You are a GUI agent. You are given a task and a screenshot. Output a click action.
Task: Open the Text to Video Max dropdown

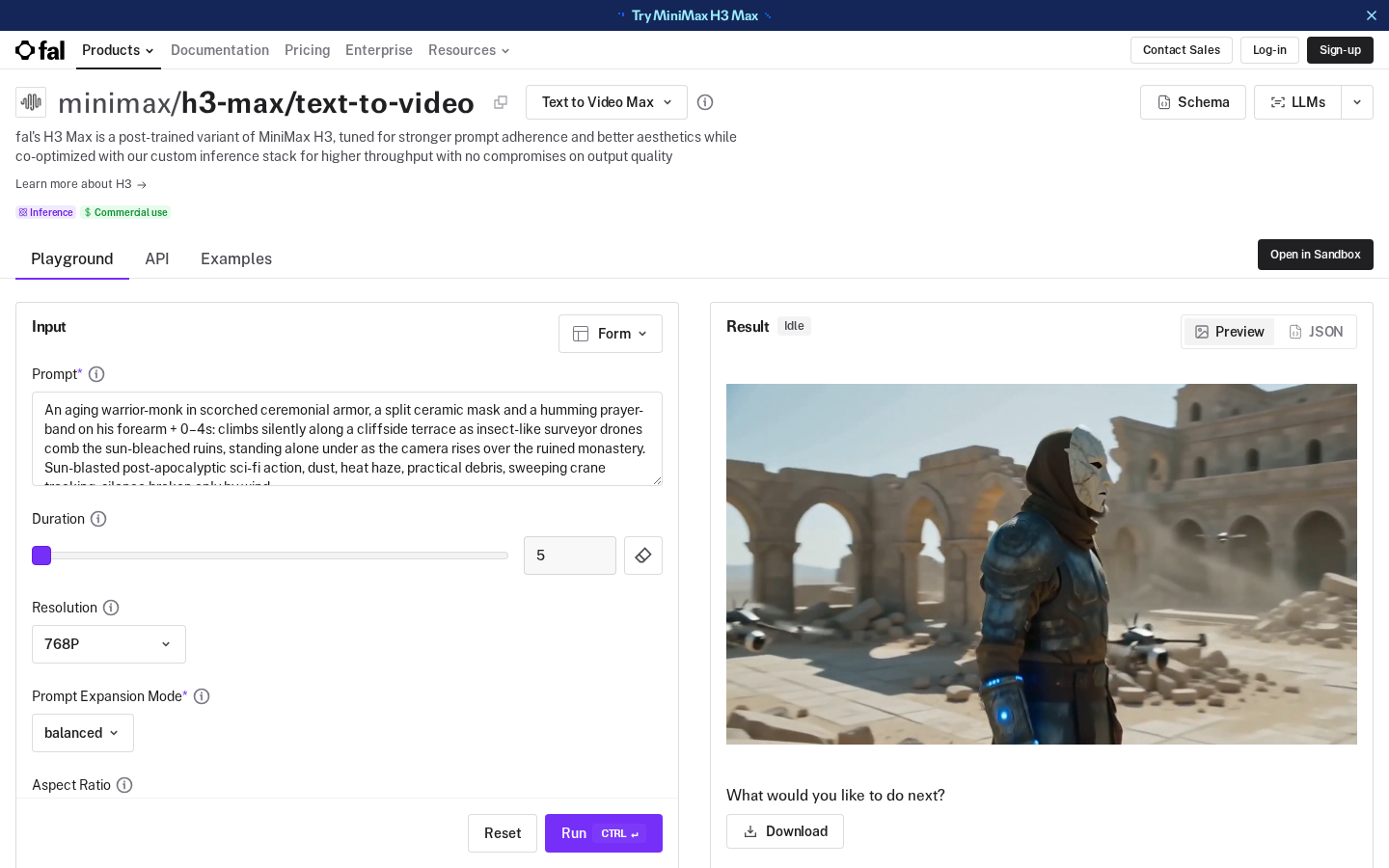coord(607,102)
